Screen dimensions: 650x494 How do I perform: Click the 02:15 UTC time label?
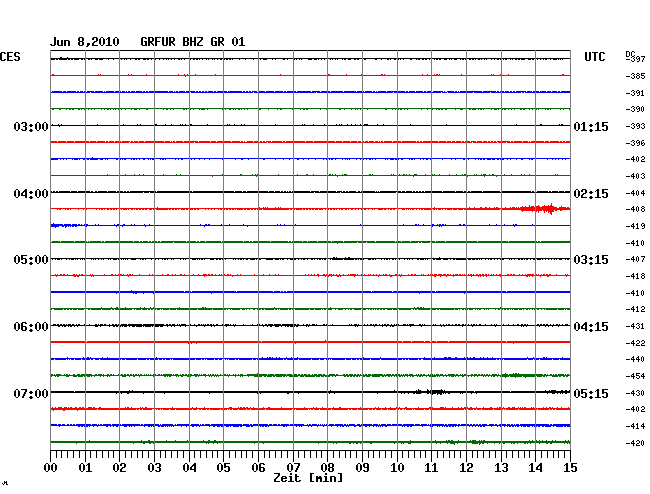point(591,194)
